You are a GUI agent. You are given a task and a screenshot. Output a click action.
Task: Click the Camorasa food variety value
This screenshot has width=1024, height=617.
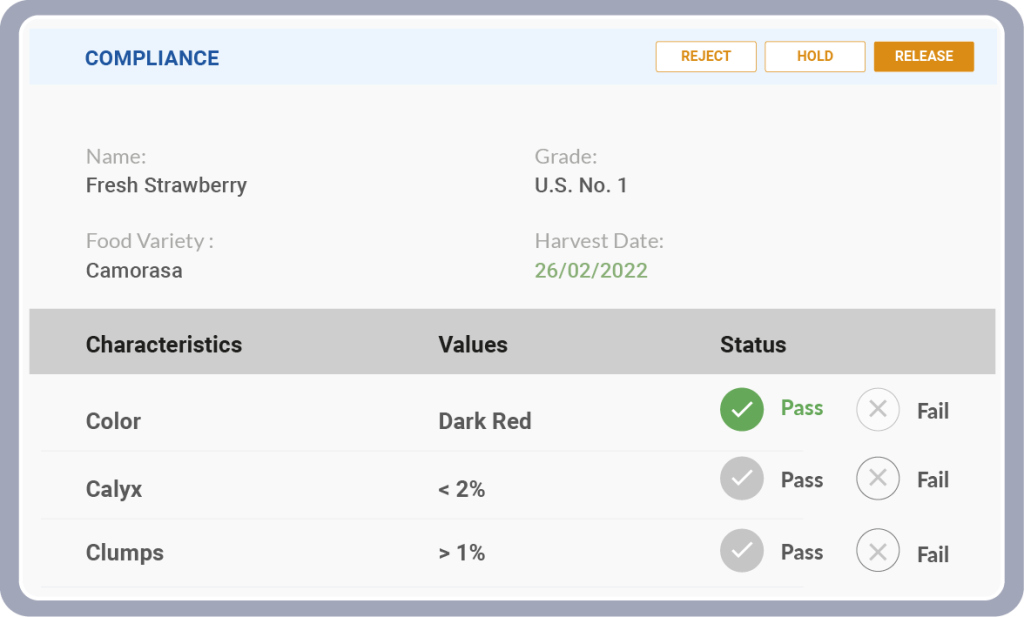[134, 271]
